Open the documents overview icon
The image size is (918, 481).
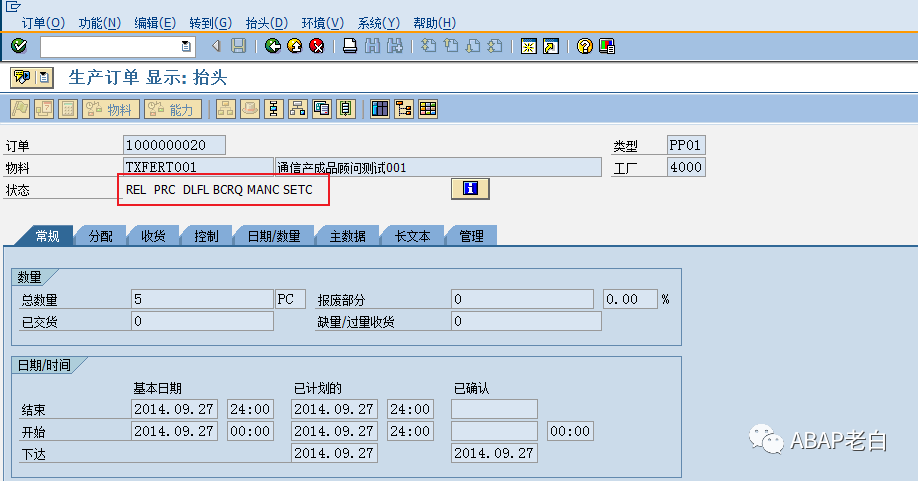point(321,109)
